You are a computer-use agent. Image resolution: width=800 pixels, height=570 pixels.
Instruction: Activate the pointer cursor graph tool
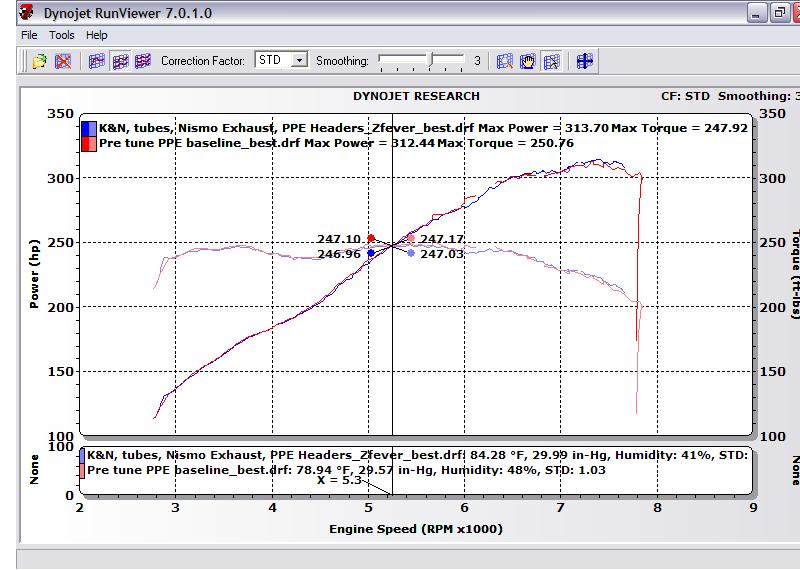[552, 61]
